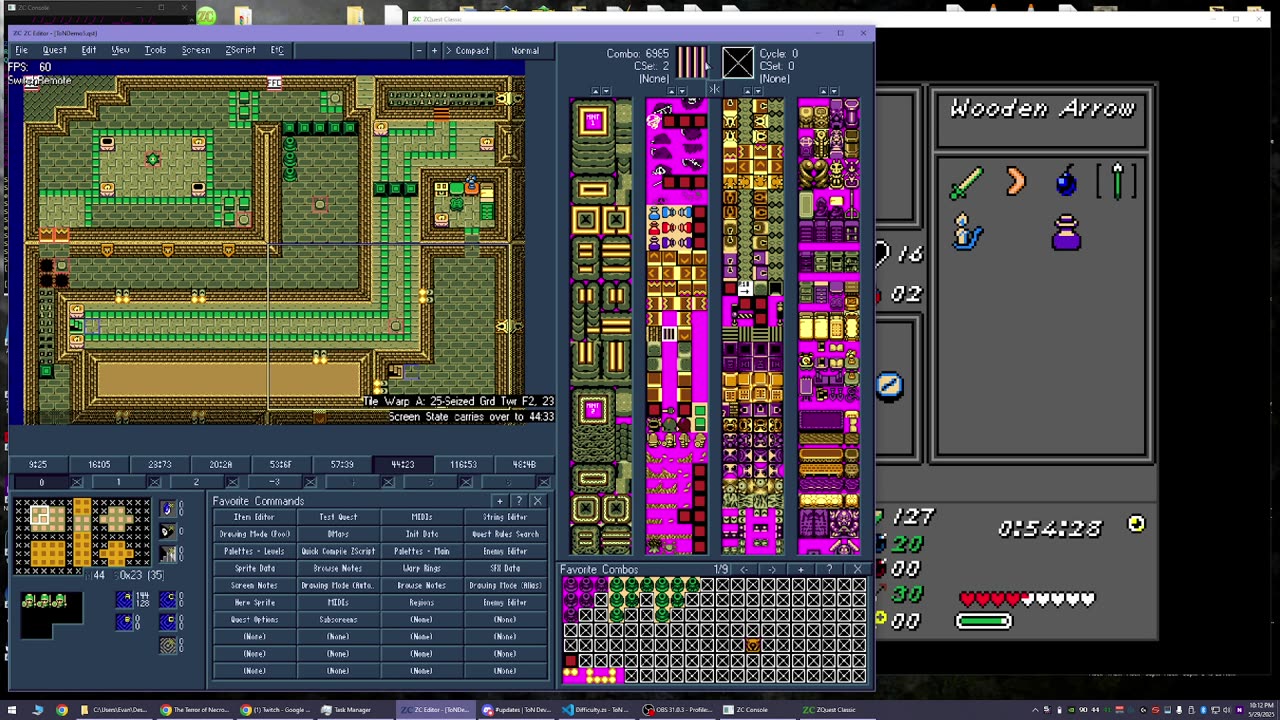
Task: Toggle visibility checkbox beside layer 2
Action: 232,483
